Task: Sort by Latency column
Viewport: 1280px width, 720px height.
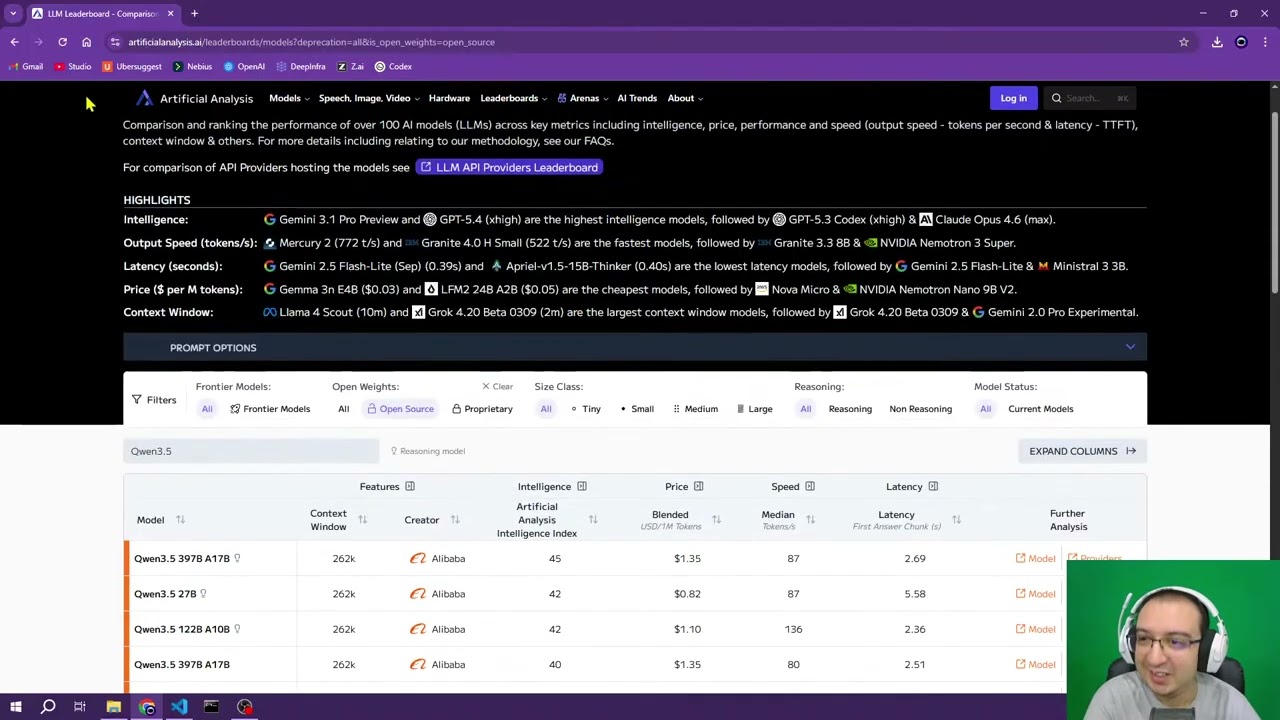Action: click(956, 520)
